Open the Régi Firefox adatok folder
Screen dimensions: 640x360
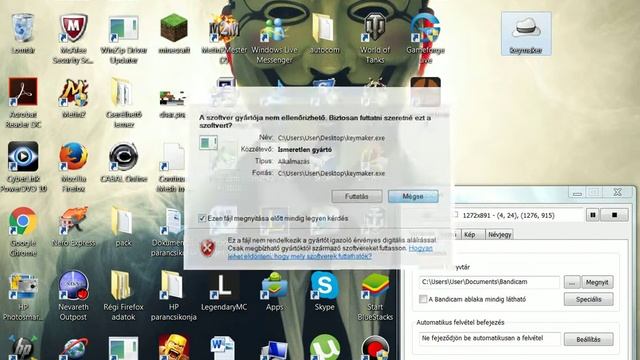tap(123, 297)
